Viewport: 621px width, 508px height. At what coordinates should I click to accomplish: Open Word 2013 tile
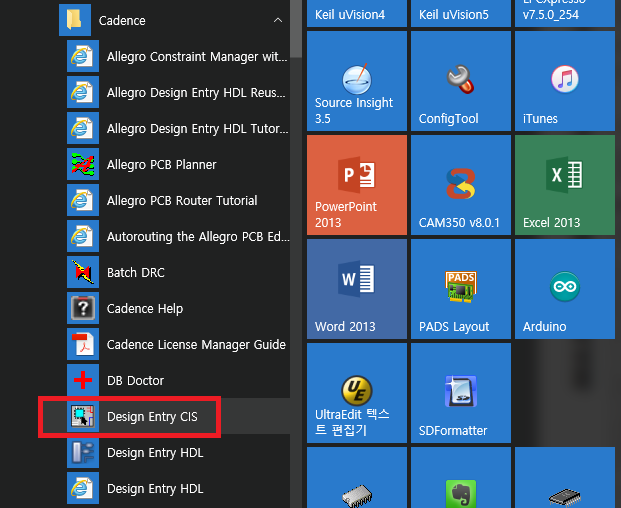click(x=357, y=289)
